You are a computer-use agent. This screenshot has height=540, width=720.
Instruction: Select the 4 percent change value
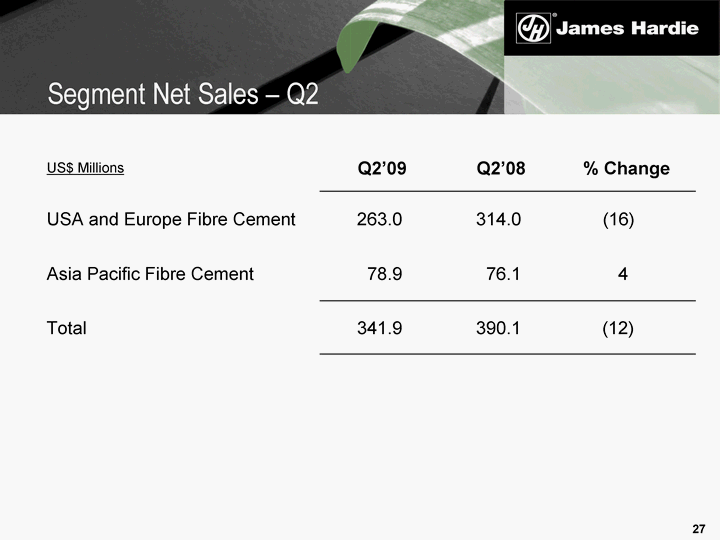(x=623, y=273)
